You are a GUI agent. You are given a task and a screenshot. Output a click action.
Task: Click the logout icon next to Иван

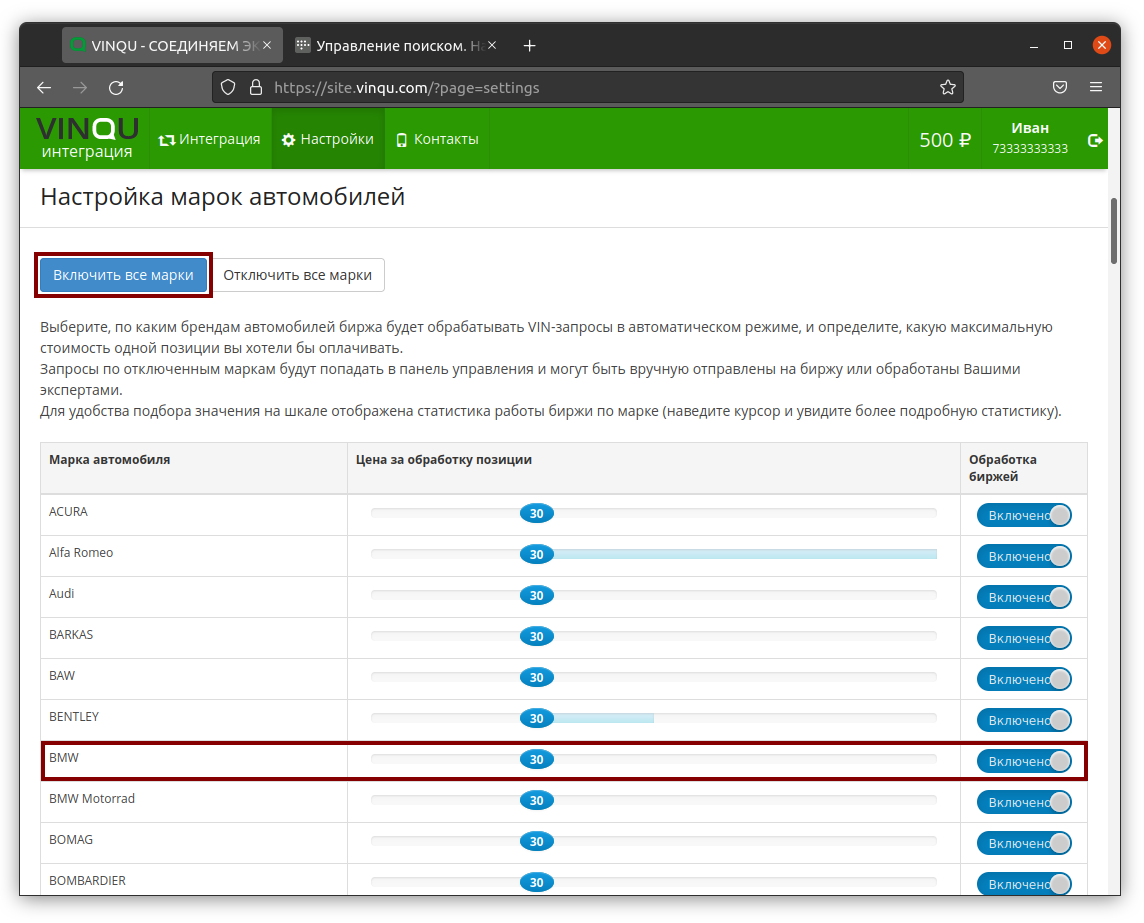[1094, 140]
